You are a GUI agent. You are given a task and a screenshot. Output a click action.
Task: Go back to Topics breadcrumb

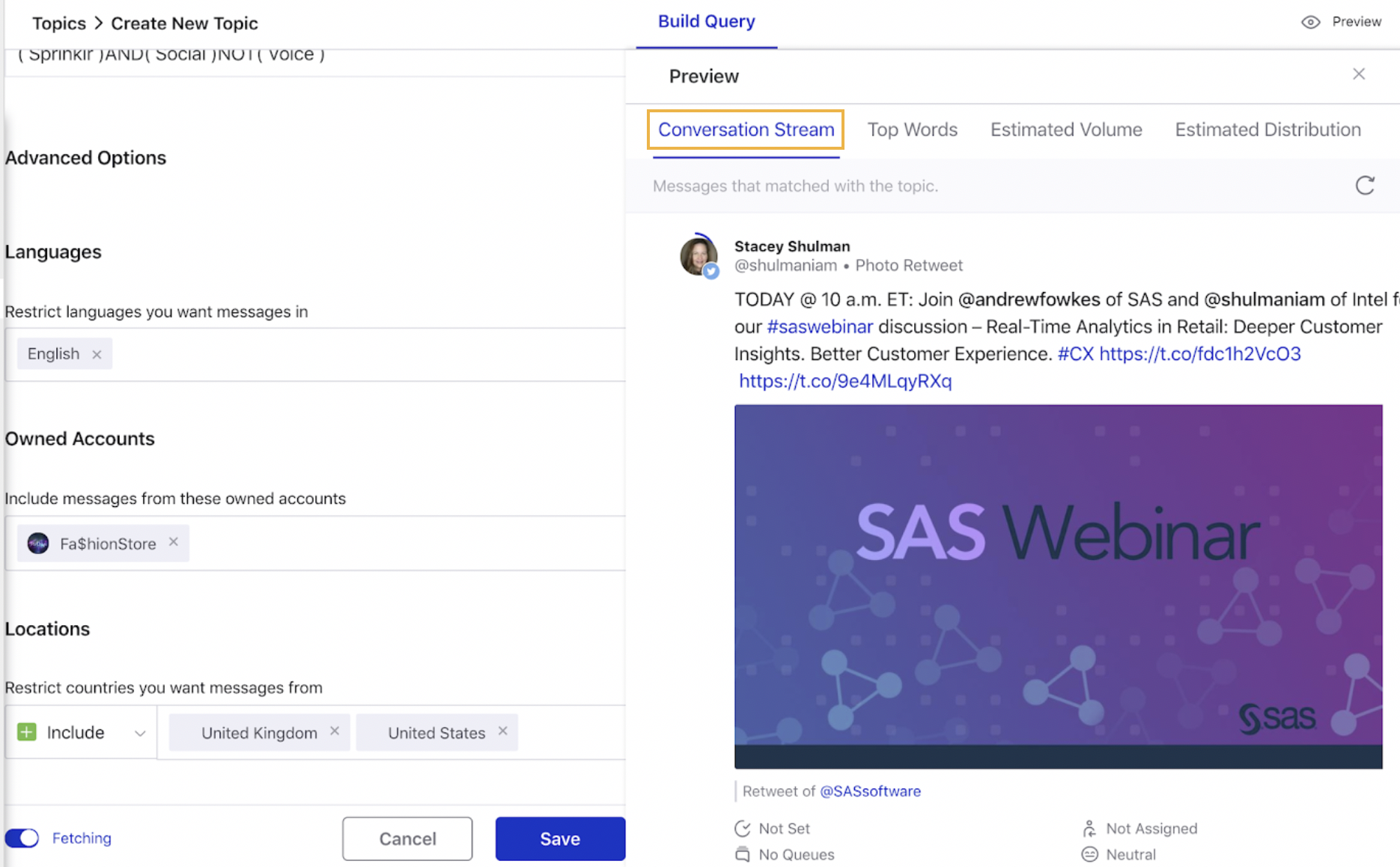pos(59,23)
